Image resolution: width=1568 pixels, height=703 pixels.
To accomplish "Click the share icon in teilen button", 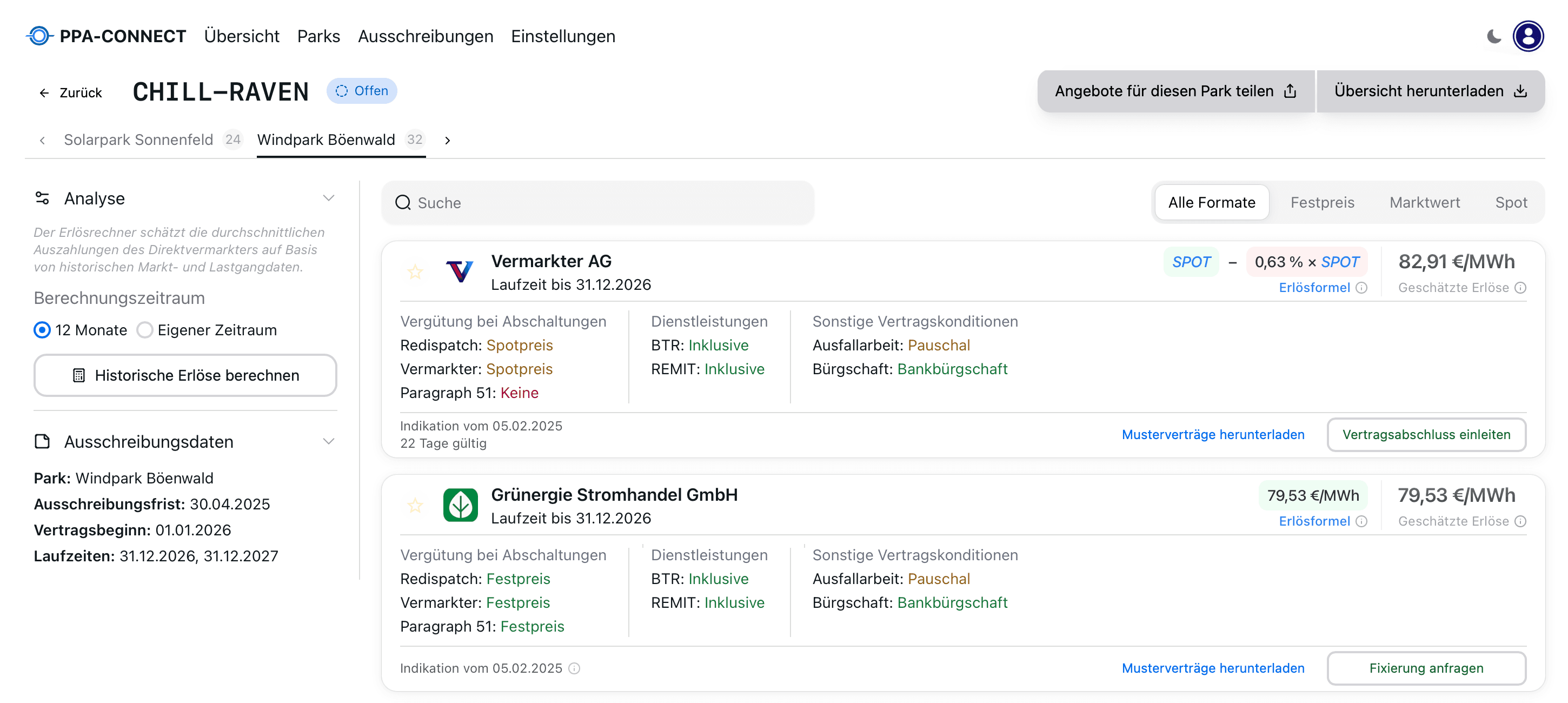I will (1290, 91).
